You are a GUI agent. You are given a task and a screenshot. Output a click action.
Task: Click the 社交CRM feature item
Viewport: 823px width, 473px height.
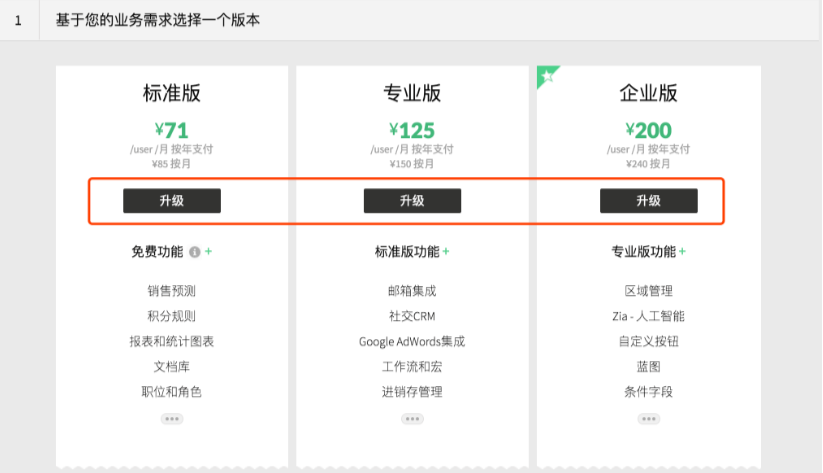tap(412, 316)
